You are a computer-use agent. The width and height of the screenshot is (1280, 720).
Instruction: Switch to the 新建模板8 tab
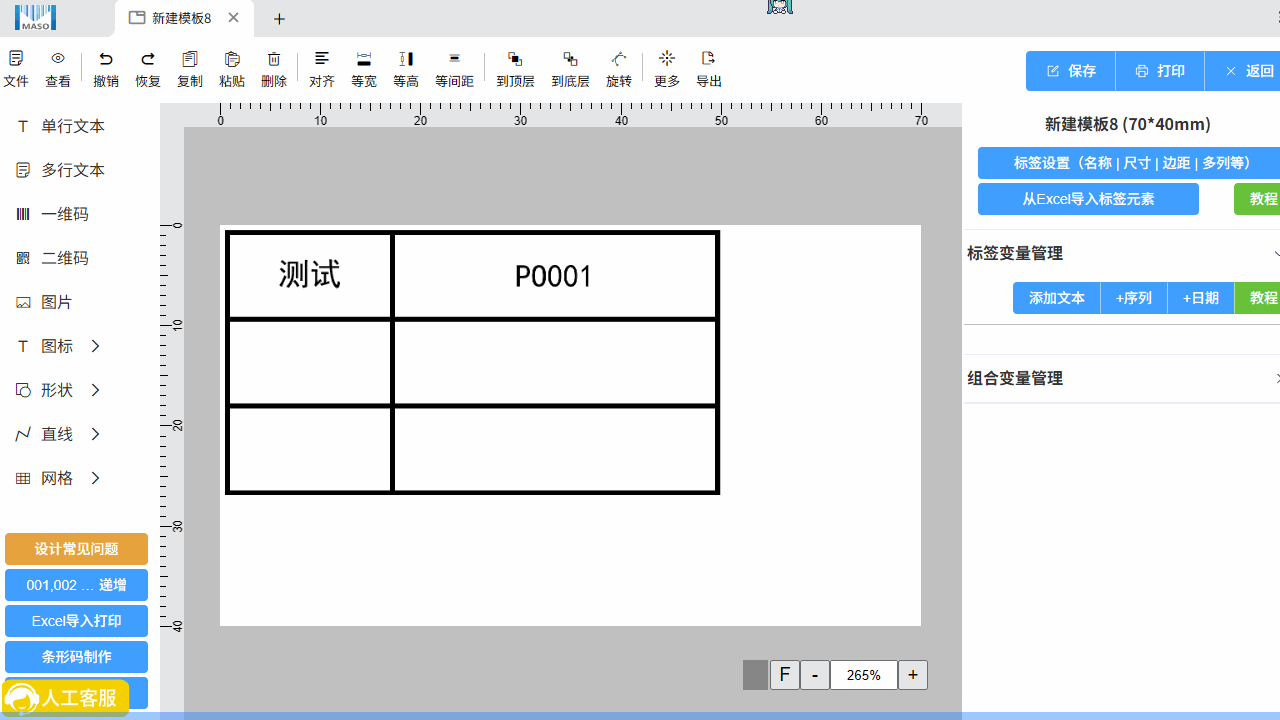pyautogui.click(x=183, y=17)
